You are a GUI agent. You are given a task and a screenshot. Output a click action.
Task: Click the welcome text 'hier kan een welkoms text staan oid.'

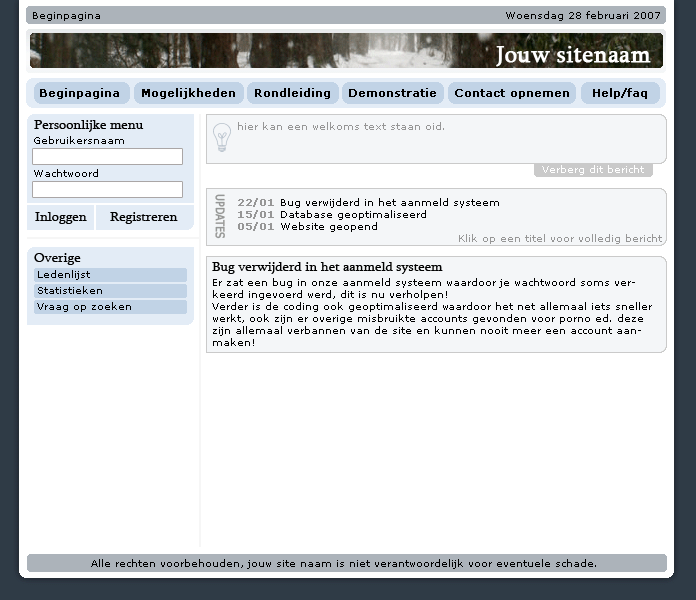[341, 126]
